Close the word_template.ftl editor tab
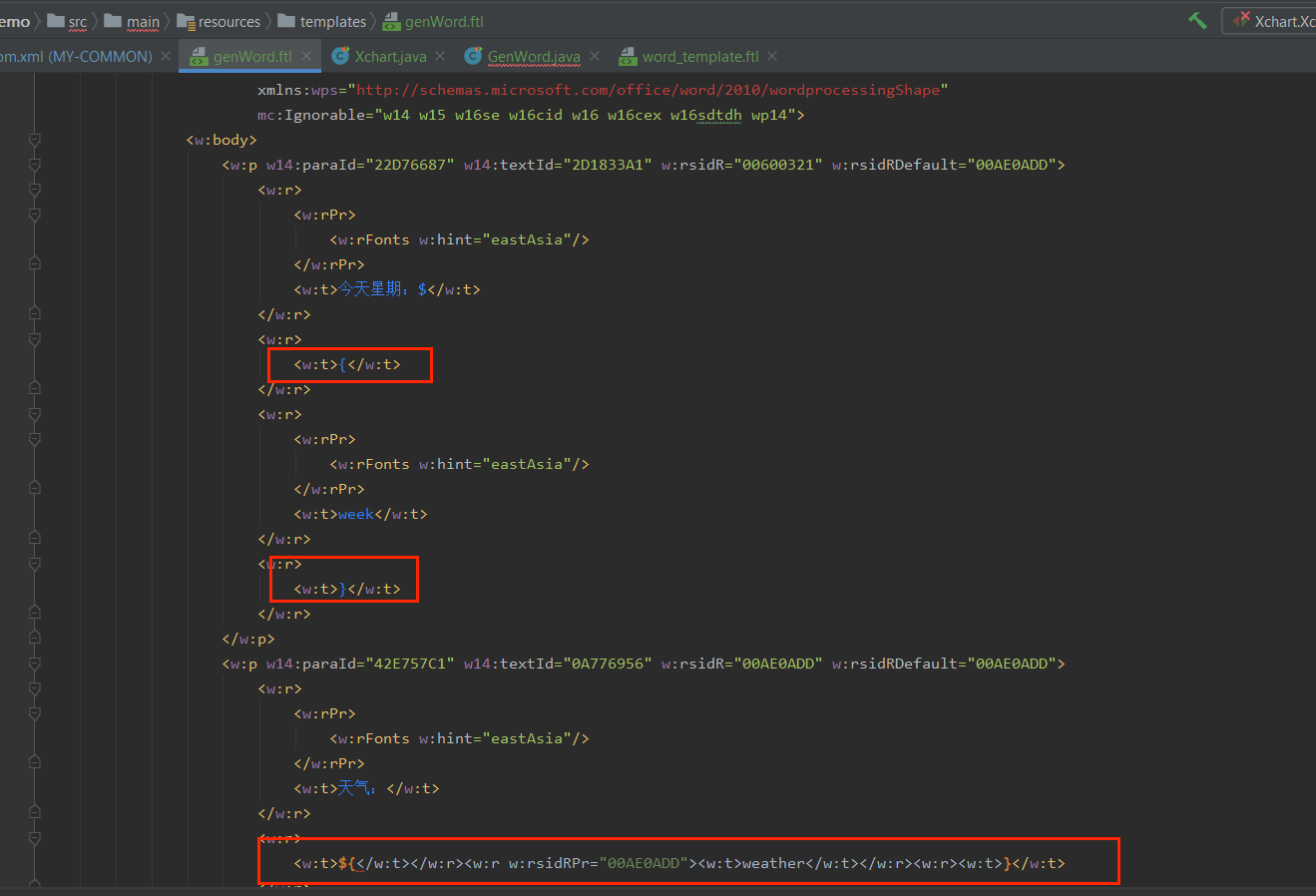This screenshot has height=896, width=1316. [771, 56]
